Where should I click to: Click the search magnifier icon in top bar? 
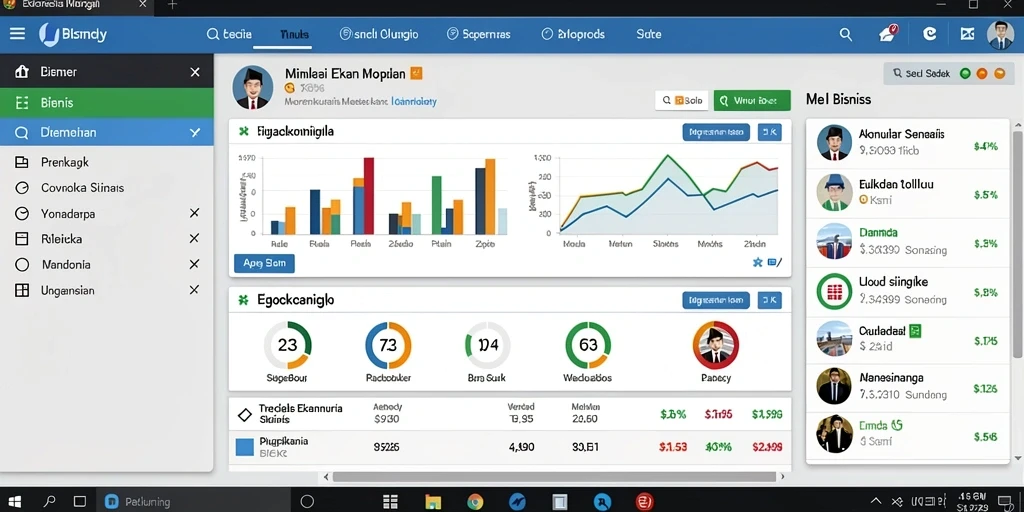[846, 35]
